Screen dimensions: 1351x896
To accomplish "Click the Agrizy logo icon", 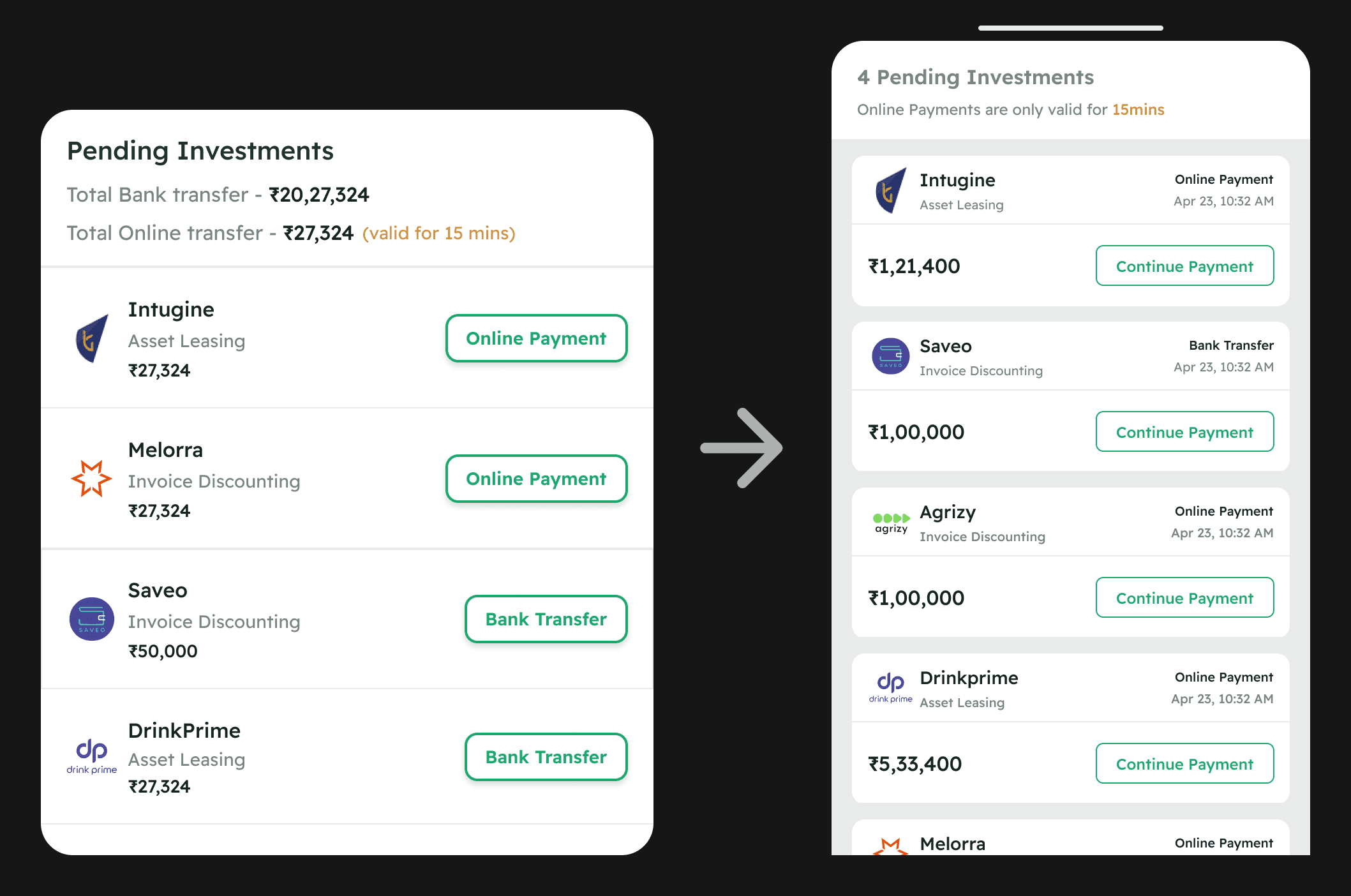I will (x=891, y=522).
